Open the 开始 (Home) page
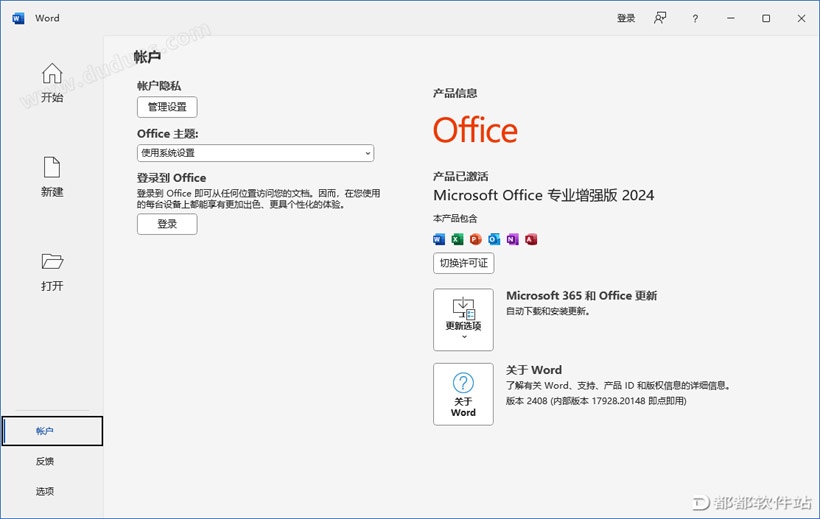Image resolution: width=820 pixels, height=519 pixels. (x=52, y=83)
